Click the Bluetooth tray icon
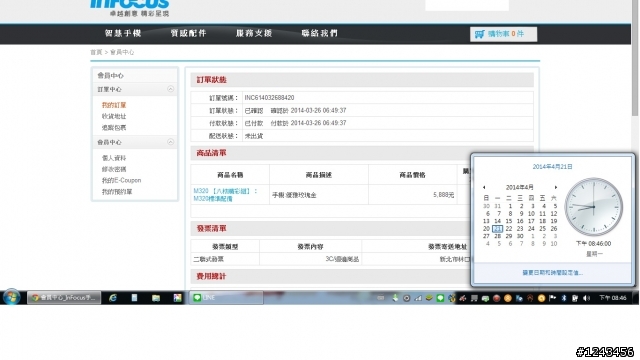Viewport: 640px width, 360px height. pos(564,298)
